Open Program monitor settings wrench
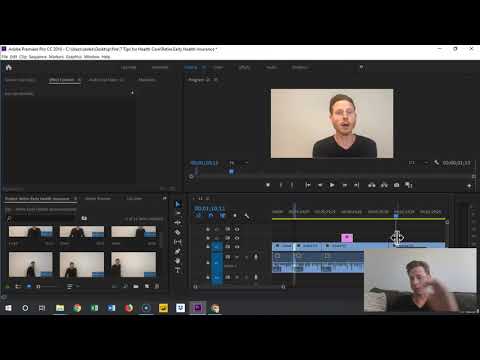This screenshot has height=360, width=480. tap(436, 163)
